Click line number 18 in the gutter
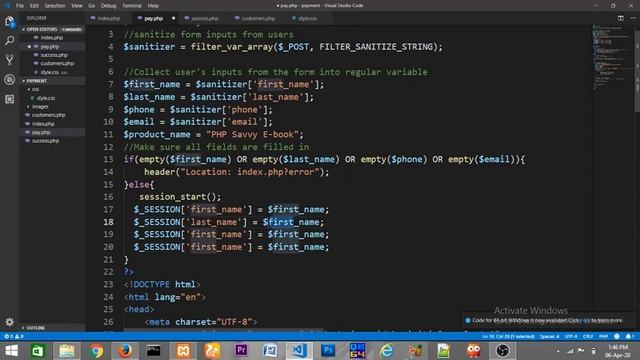The height and width of the screenshot is (360, 640). click(109, 222)
